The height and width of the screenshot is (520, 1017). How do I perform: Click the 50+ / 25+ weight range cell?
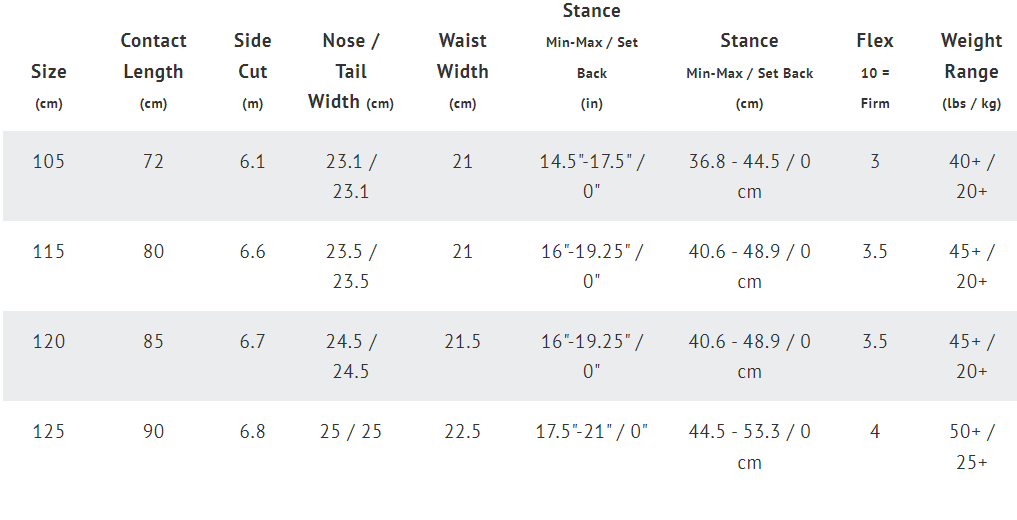(x=971, y=447)
